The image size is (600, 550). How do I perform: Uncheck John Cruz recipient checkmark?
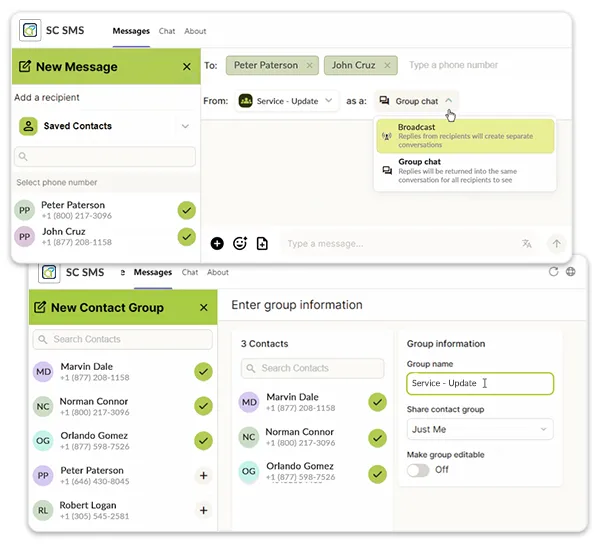187,237
